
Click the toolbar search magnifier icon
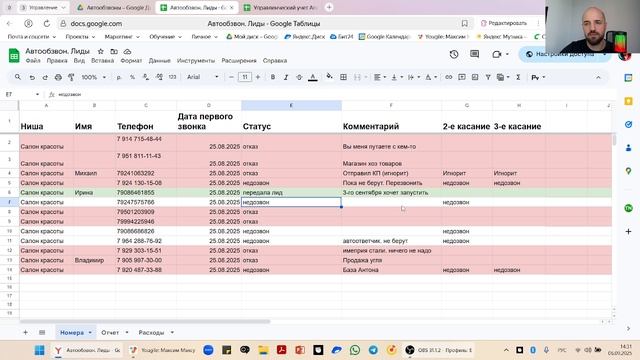tap(18, 77)
